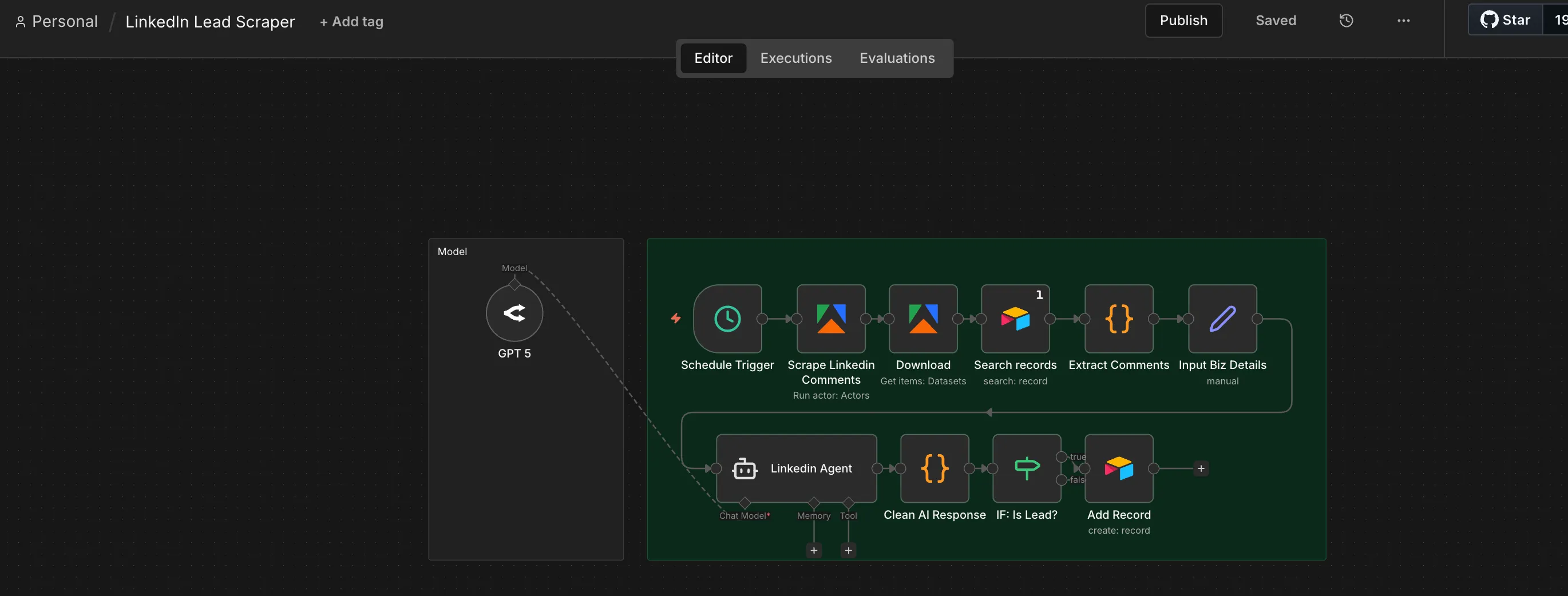The width and height of the screenshot is (1568, 596).
Task: Click the create: record subtitle
Action: pyautogui.click(x=1119, y=530)
